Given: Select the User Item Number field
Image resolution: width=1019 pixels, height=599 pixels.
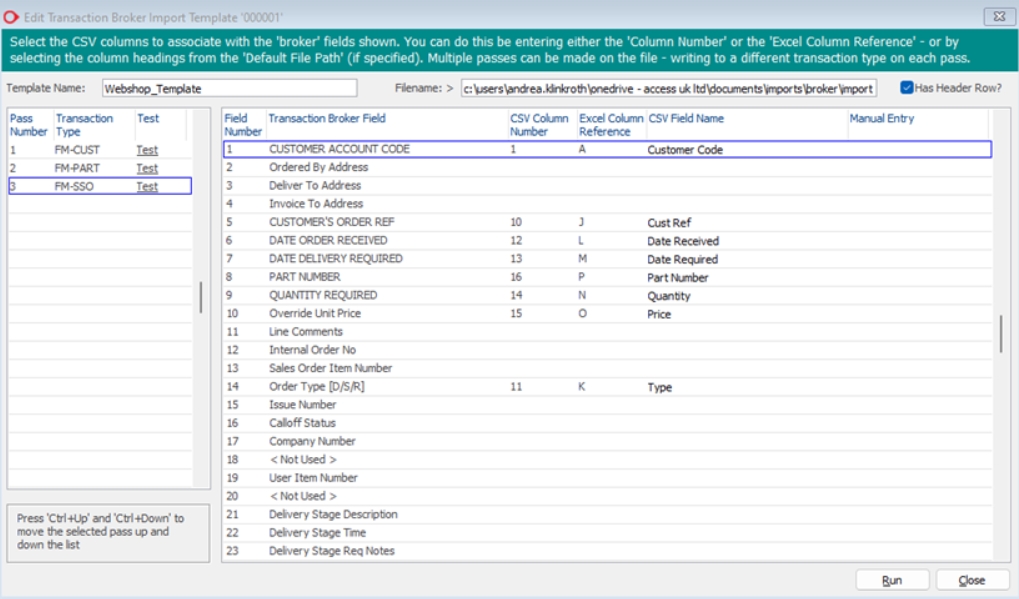Looking at the screenshot, I should [x=608, y=478].
